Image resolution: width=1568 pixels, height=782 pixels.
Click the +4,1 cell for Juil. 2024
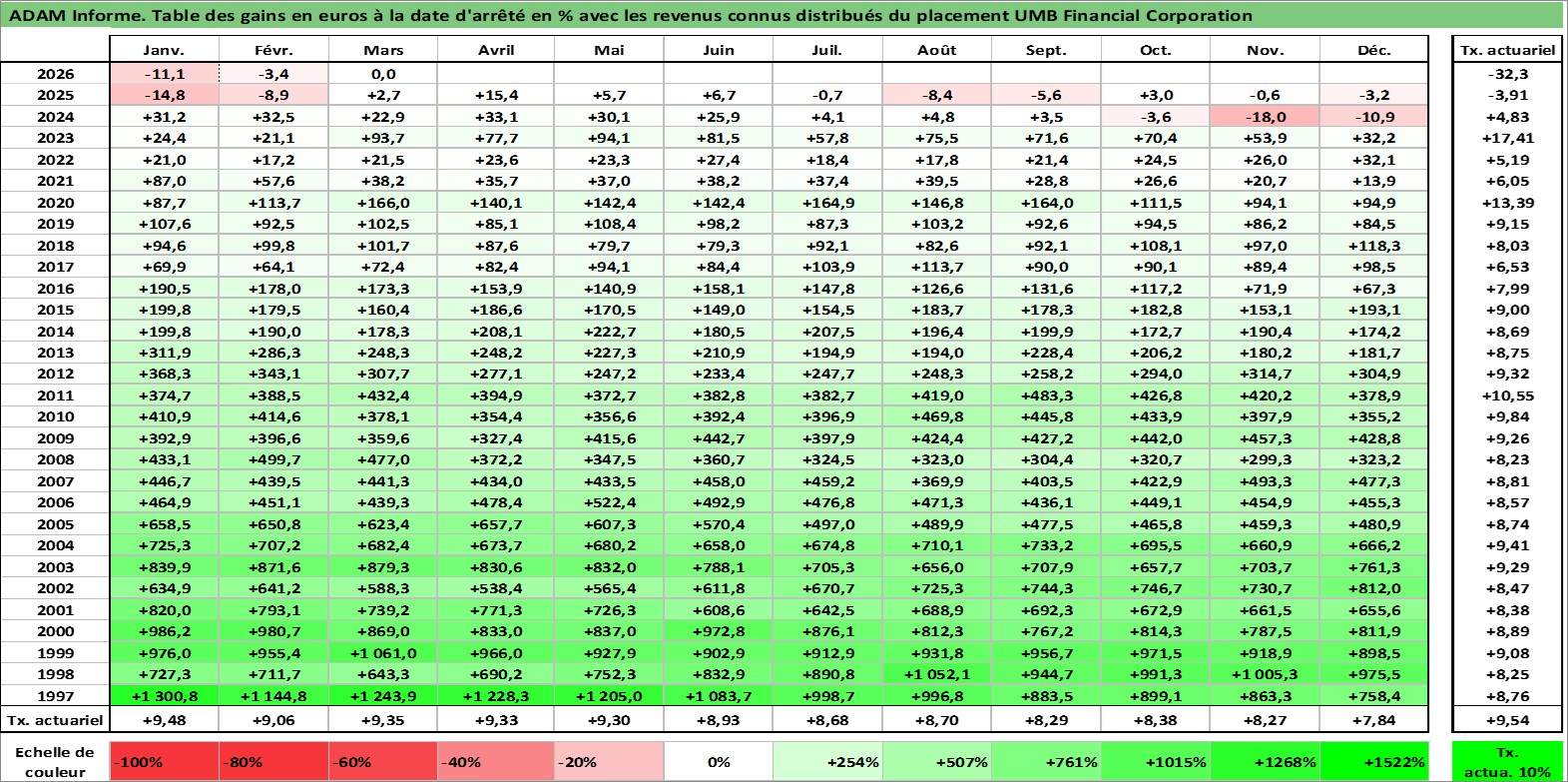pyautogui.click(x=827, y=117)
